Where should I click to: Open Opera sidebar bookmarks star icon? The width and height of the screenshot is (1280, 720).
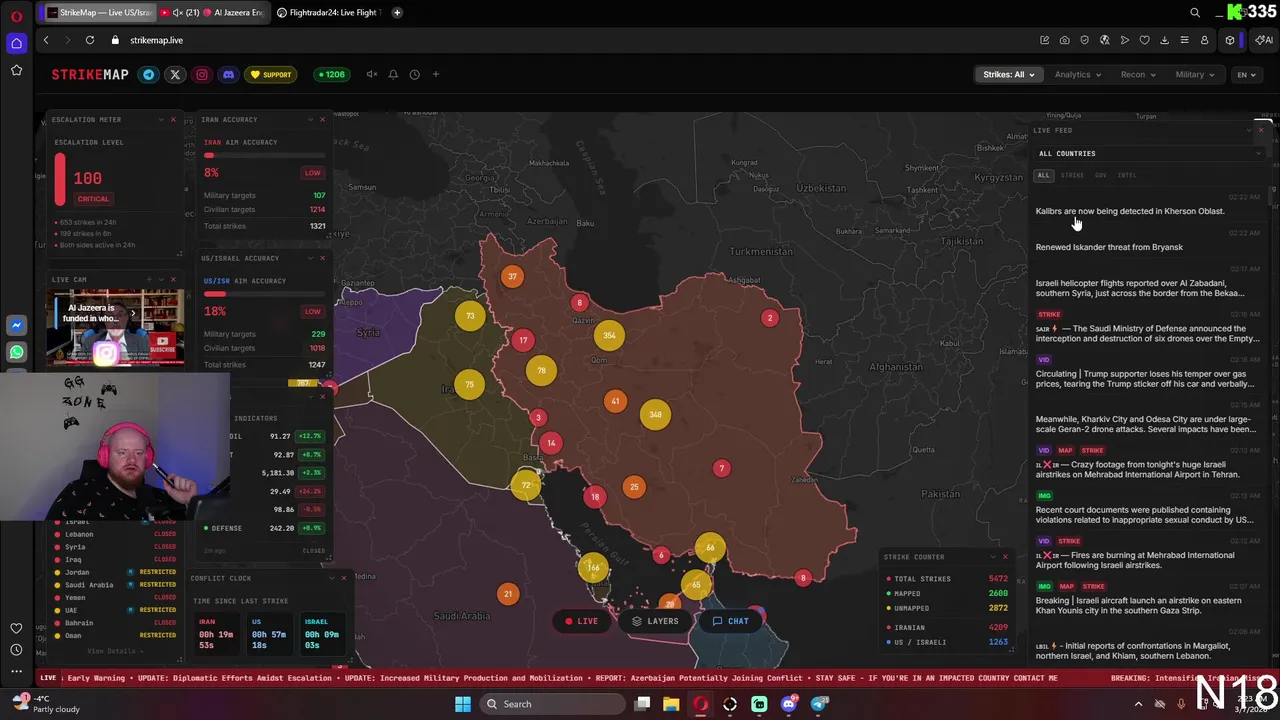point(16,70)
